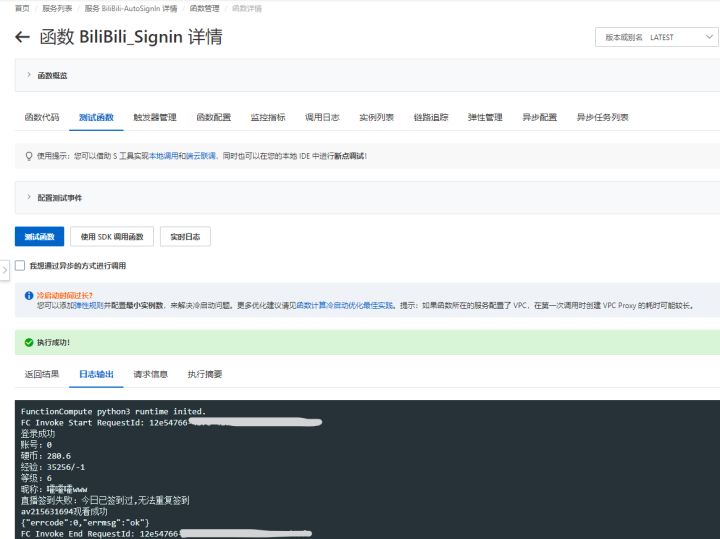The height and width of the screenshot is (539, 720).
Task: Open the 弹性管理 tab
Action: [485, 117]
